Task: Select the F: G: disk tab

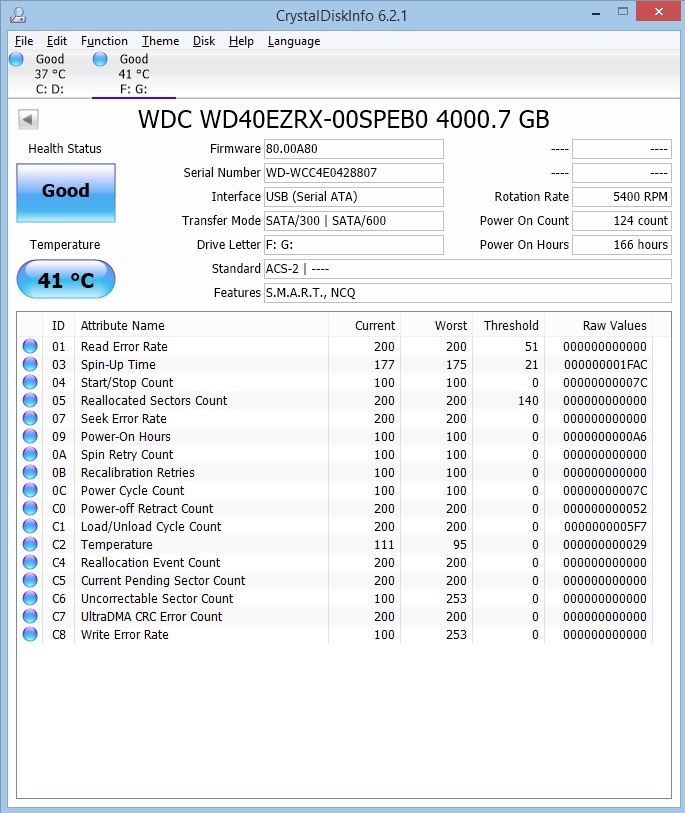Action: coord(134,74)
